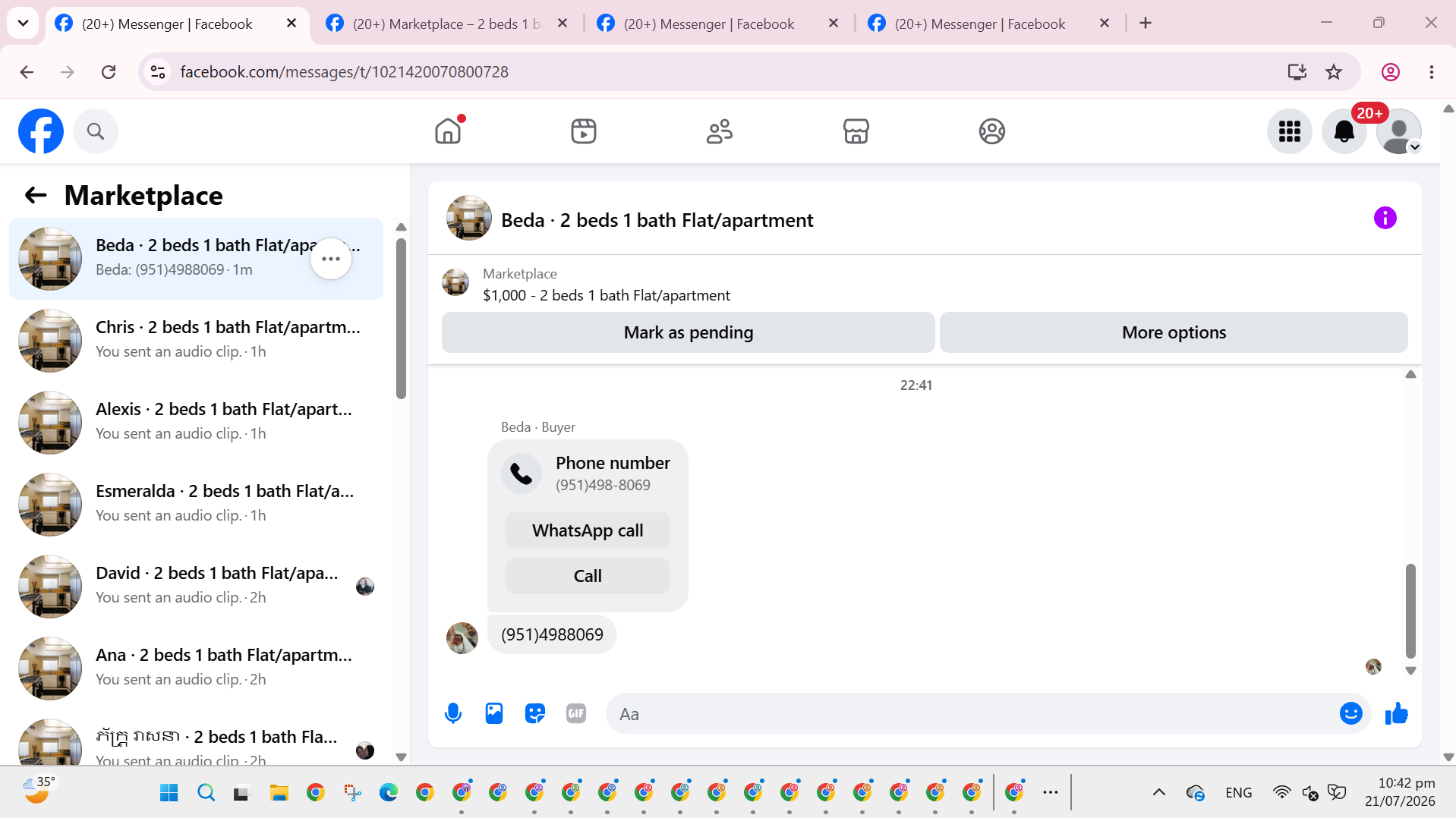Click Beda's avatar beside the message

coord(462,638)
